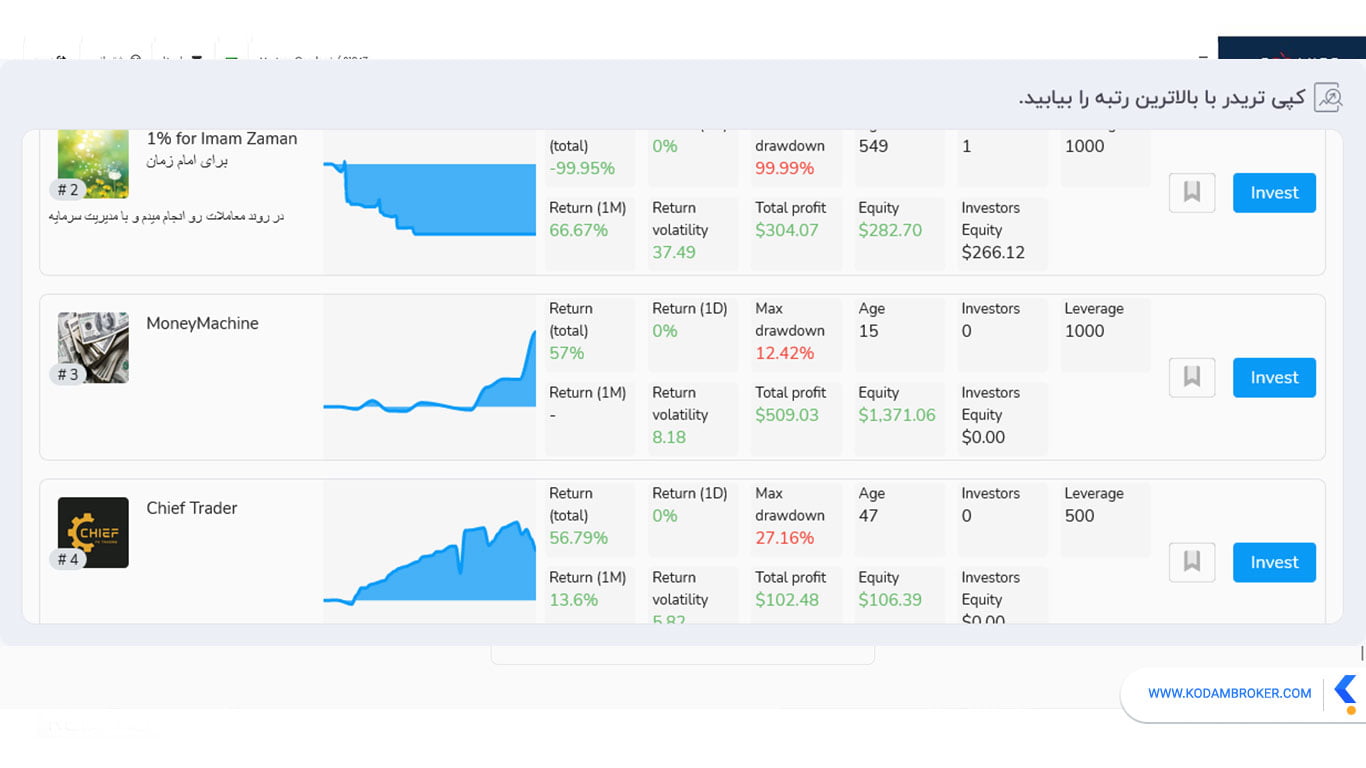Click the Kodam Broker logo icon
Image resolution: width=1366 pixels, height=768 pixels.
click(1346, 694)
